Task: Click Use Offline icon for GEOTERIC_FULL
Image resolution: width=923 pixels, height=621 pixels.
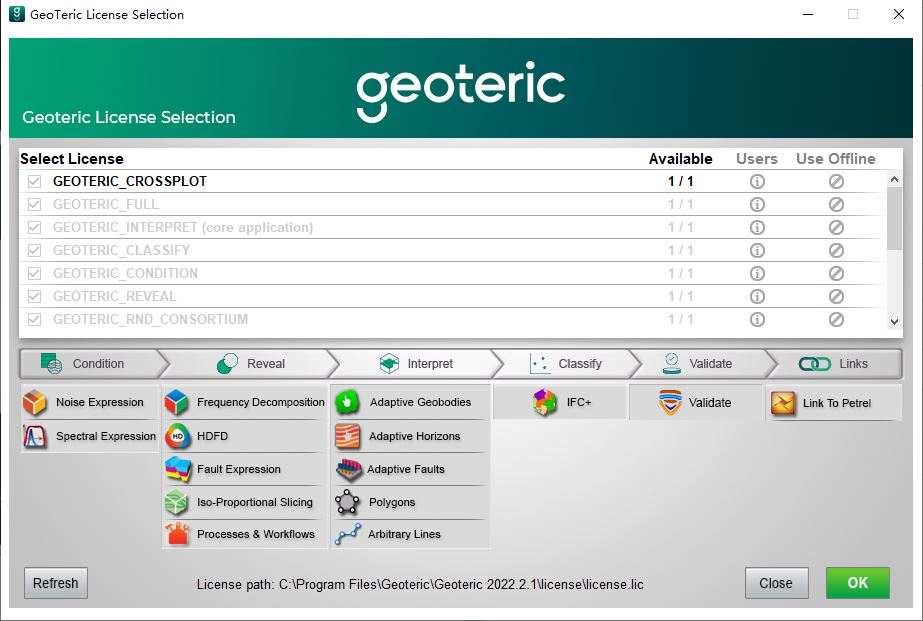Action: click(x=836, y=204)
